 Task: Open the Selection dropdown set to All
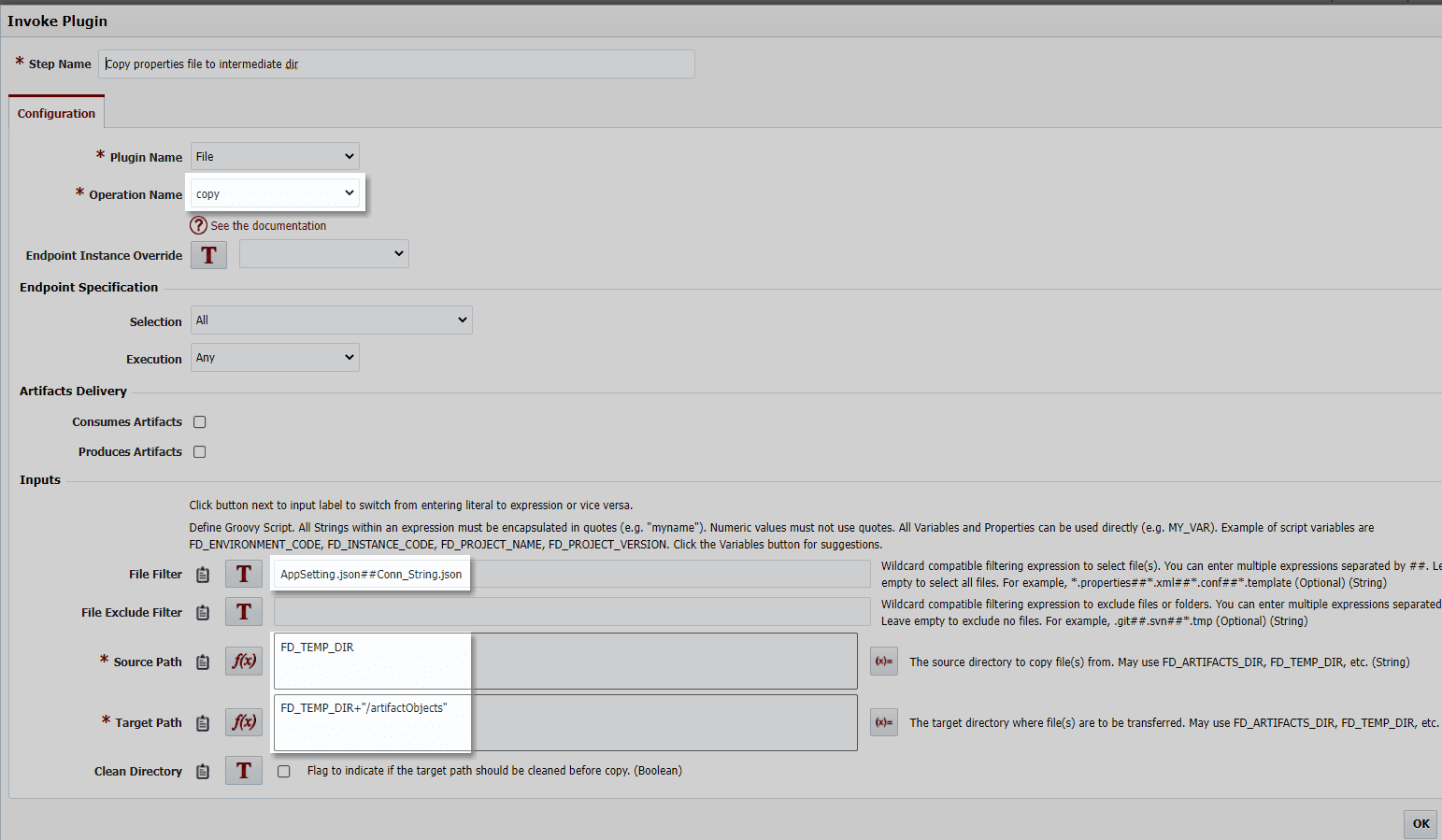(332, 320)
